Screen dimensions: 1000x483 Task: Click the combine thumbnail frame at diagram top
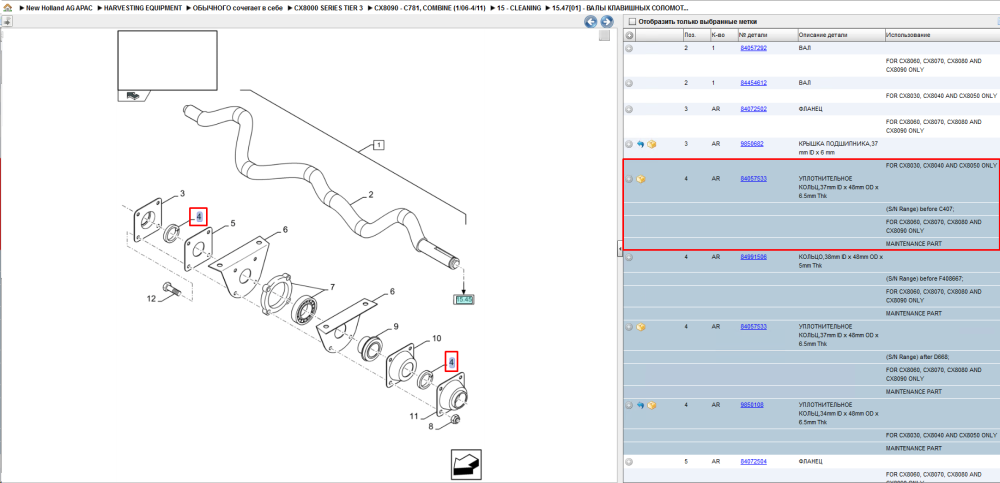click(x=168, y=61)
